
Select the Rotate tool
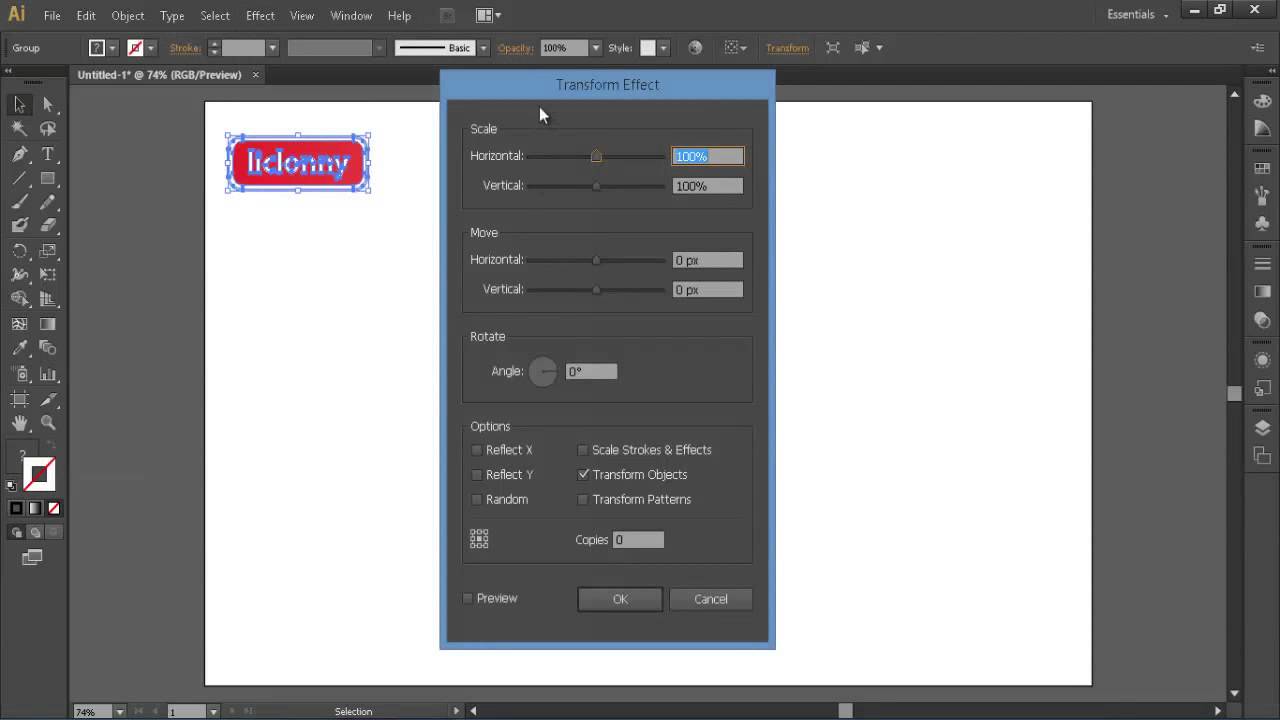19,251
